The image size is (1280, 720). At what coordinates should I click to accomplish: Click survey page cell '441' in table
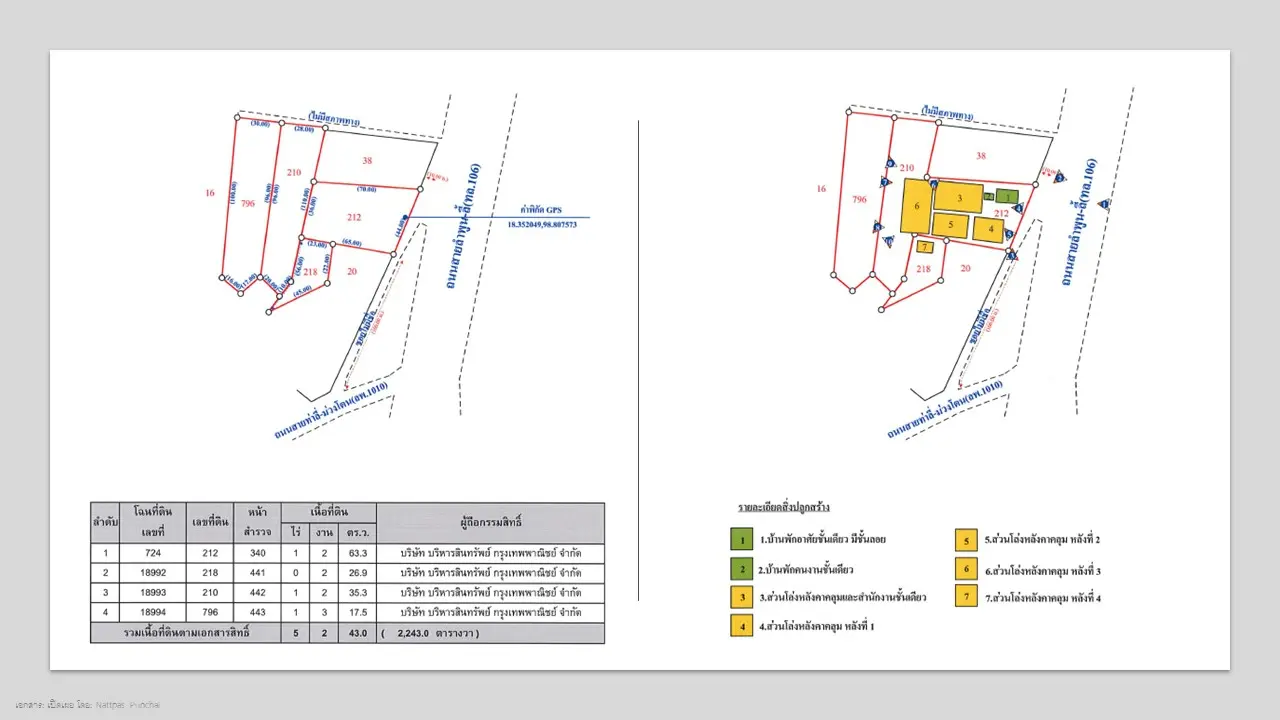(257, 572)
